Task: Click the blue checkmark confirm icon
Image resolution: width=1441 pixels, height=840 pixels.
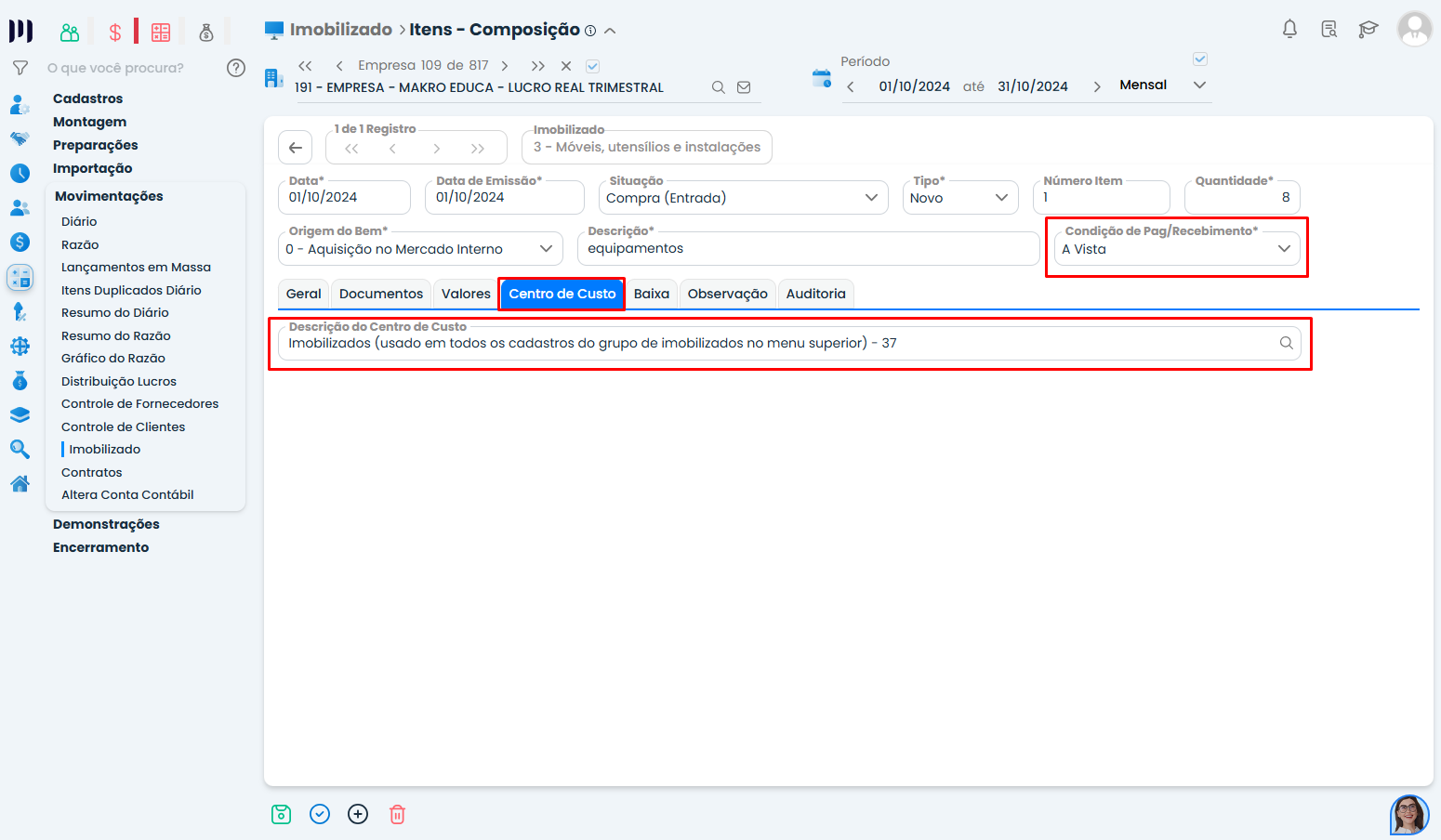Action: (x=320, y=815)
